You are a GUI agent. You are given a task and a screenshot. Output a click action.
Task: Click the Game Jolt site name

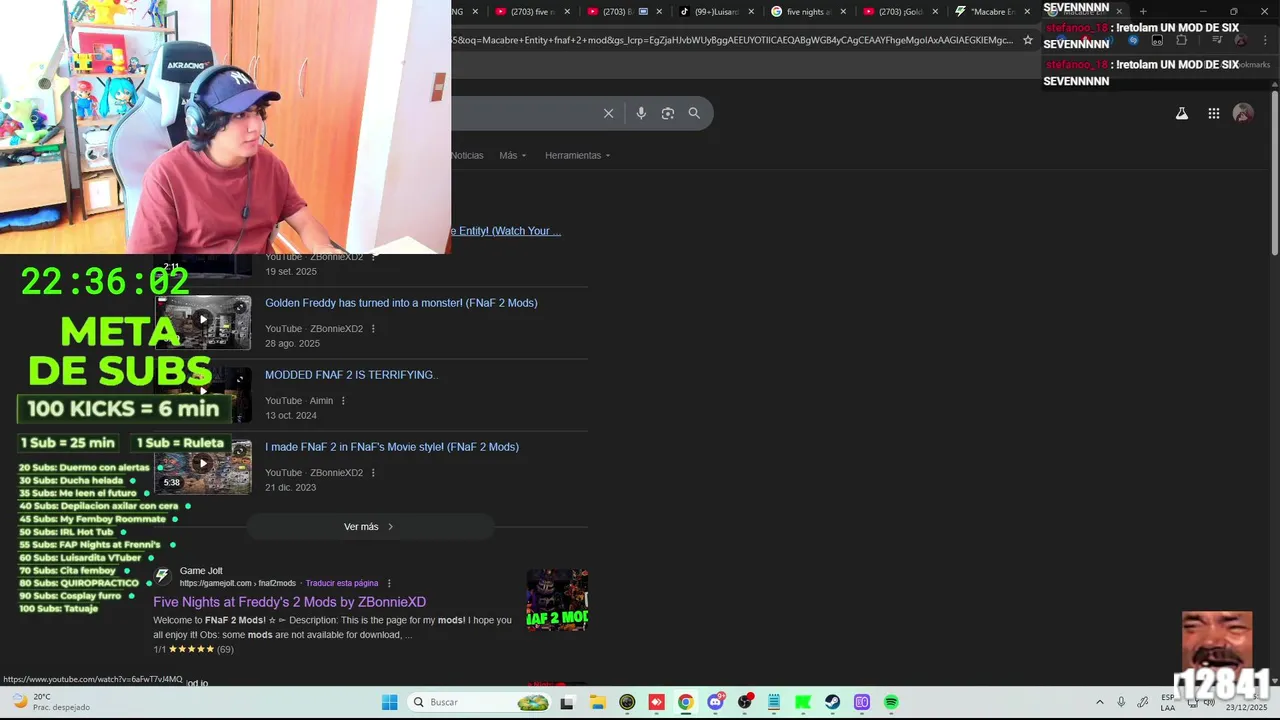201,571
